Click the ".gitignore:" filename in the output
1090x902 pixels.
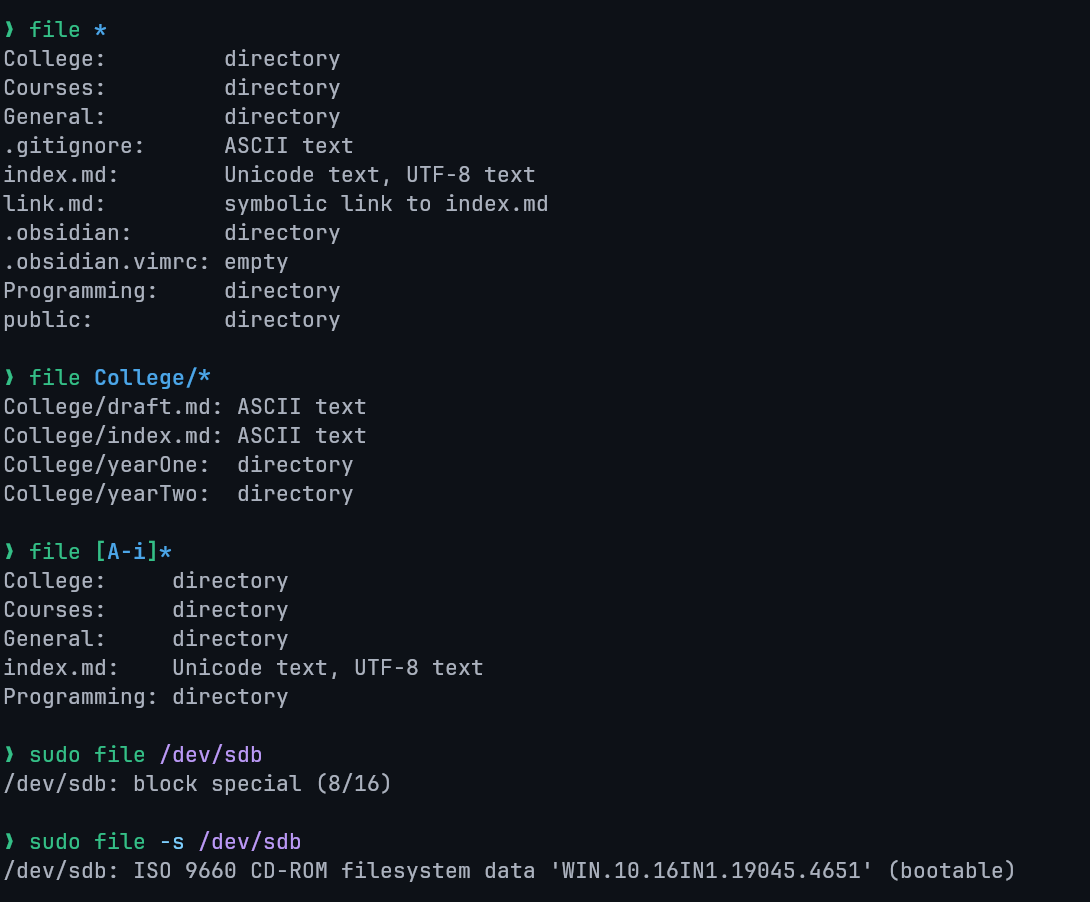coord(74,146)
